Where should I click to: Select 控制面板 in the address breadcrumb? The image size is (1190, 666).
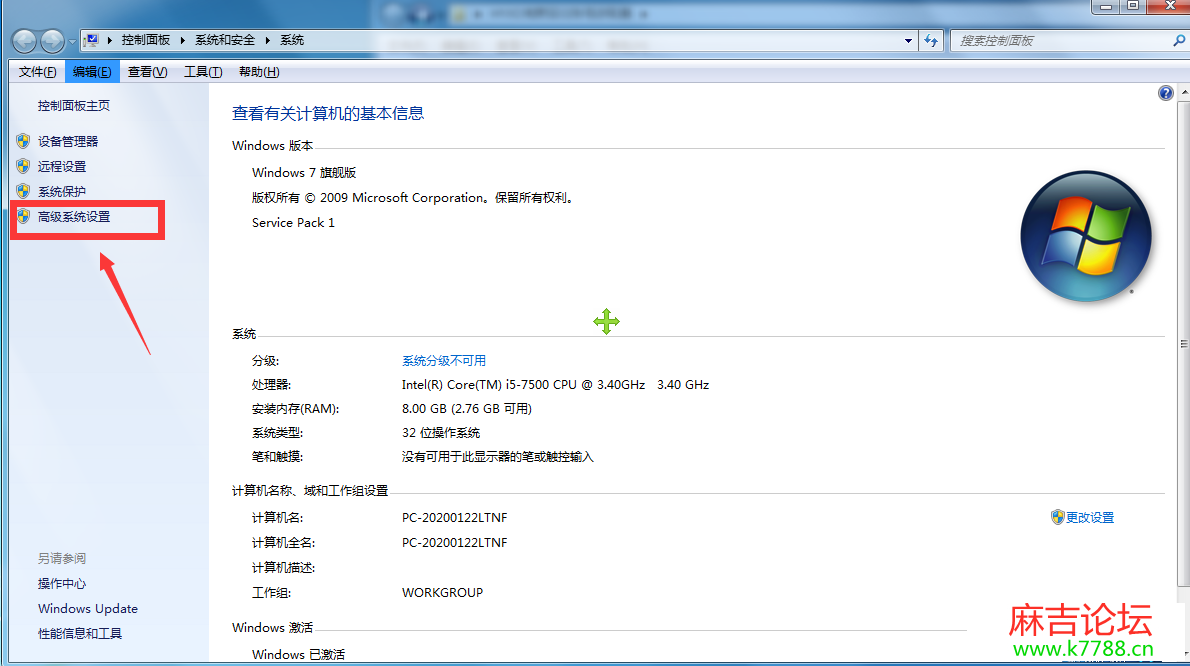tap(146, 39)
